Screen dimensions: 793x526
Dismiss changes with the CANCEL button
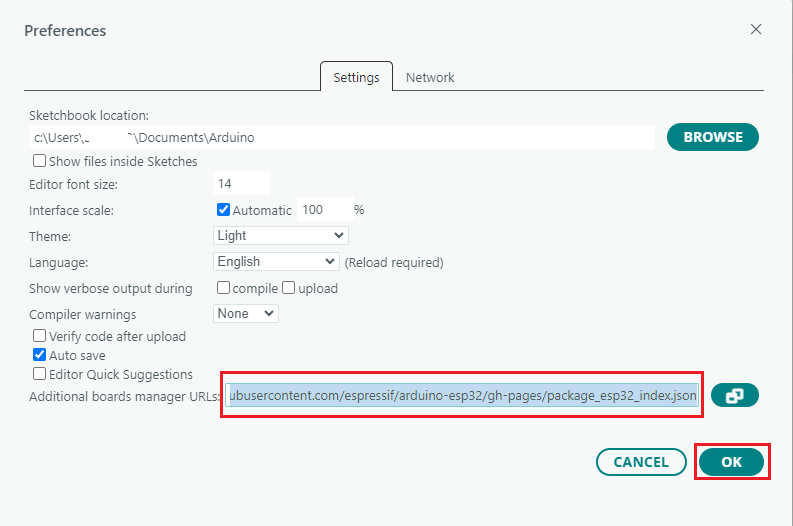pos(641,462)
